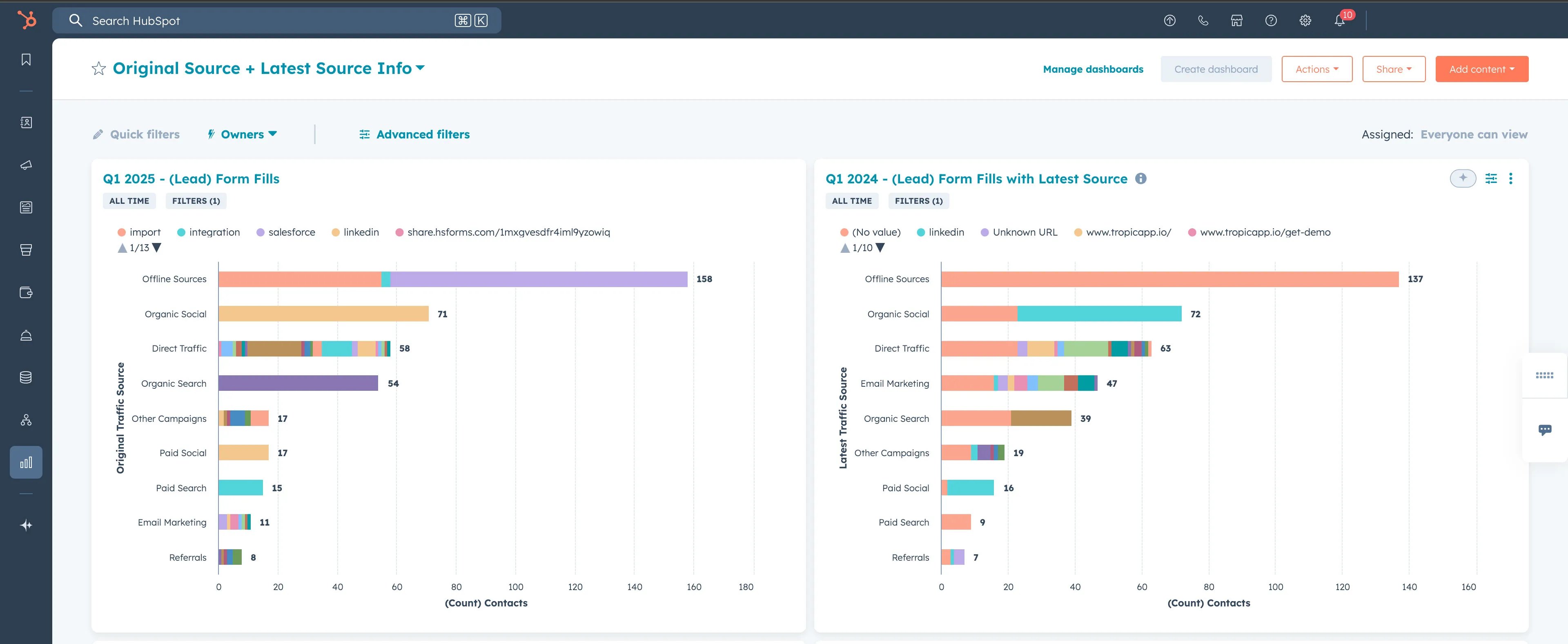This screenshot has height=644, width=1568.
Task: Open the Add content dropdown
Action: tap(1481, 69)
